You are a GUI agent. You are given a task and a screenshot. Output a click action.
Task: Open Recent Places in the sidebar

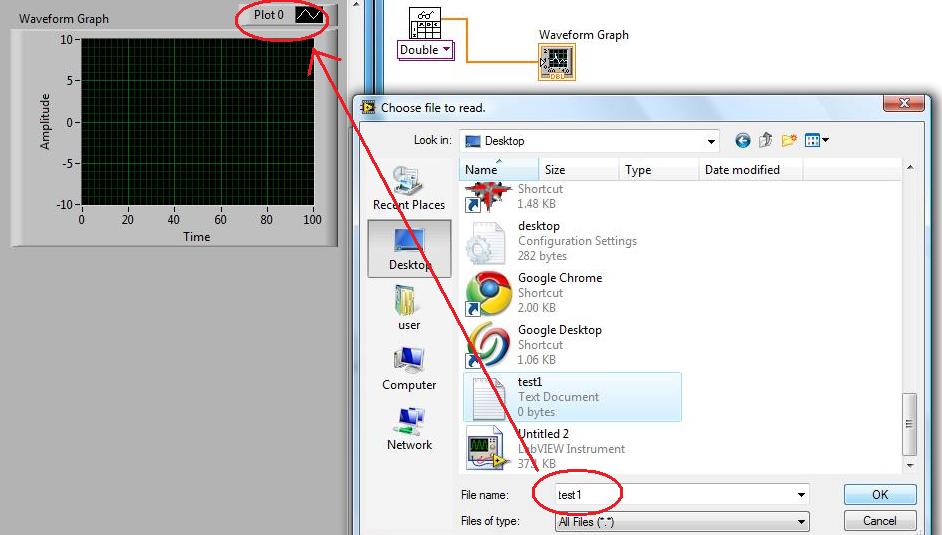409,189
